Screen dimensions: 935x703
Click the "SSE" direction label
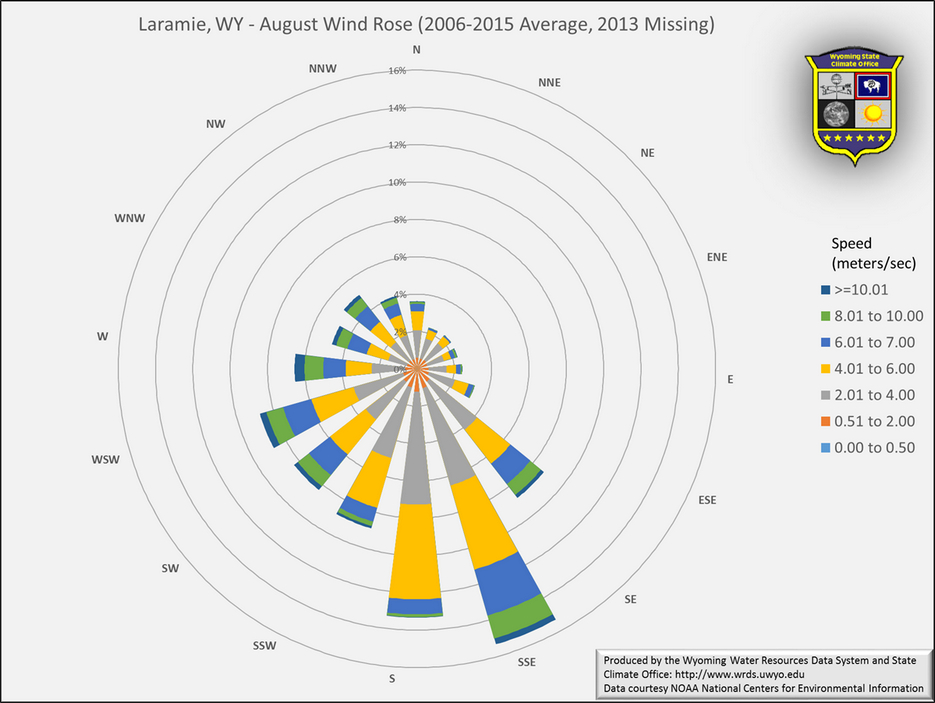[527, 662]
